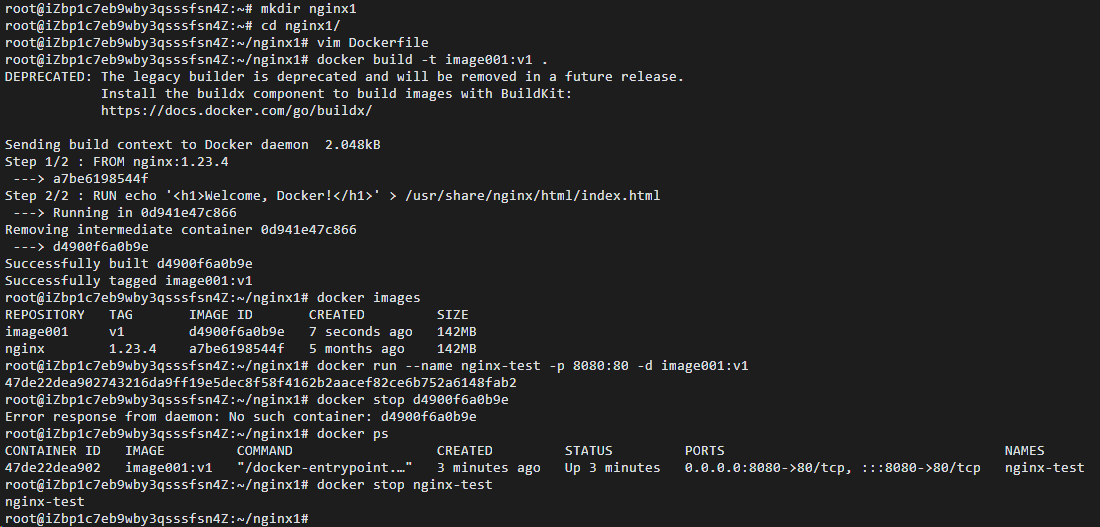The height and width of the screenshot is (527, 1100).
Task: Click the nginx 1.23.4 tag entry
Action: pos(133,349)
